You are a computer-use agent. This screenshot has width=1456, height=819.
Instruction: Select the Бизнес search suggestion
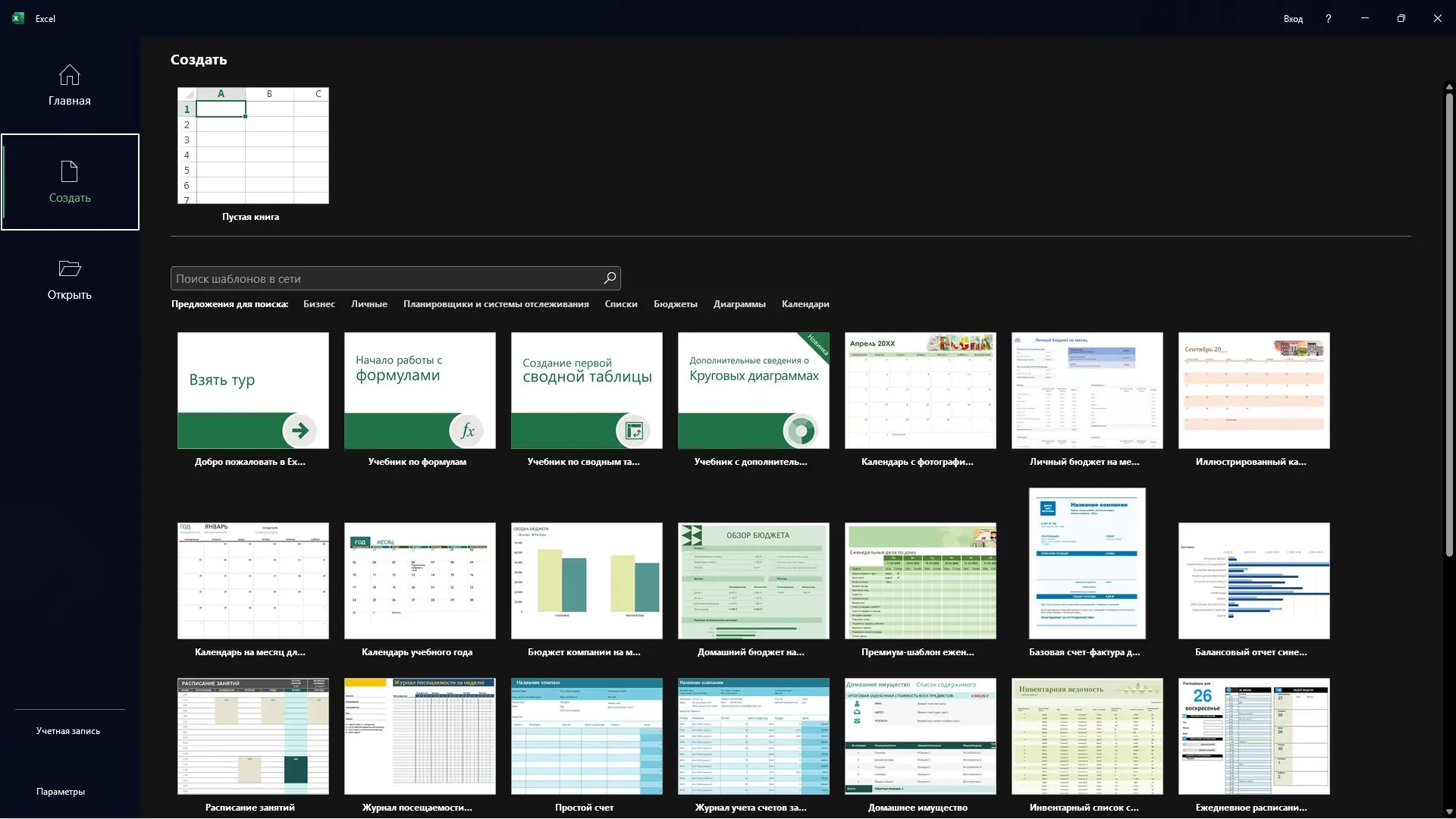point(318,304)
